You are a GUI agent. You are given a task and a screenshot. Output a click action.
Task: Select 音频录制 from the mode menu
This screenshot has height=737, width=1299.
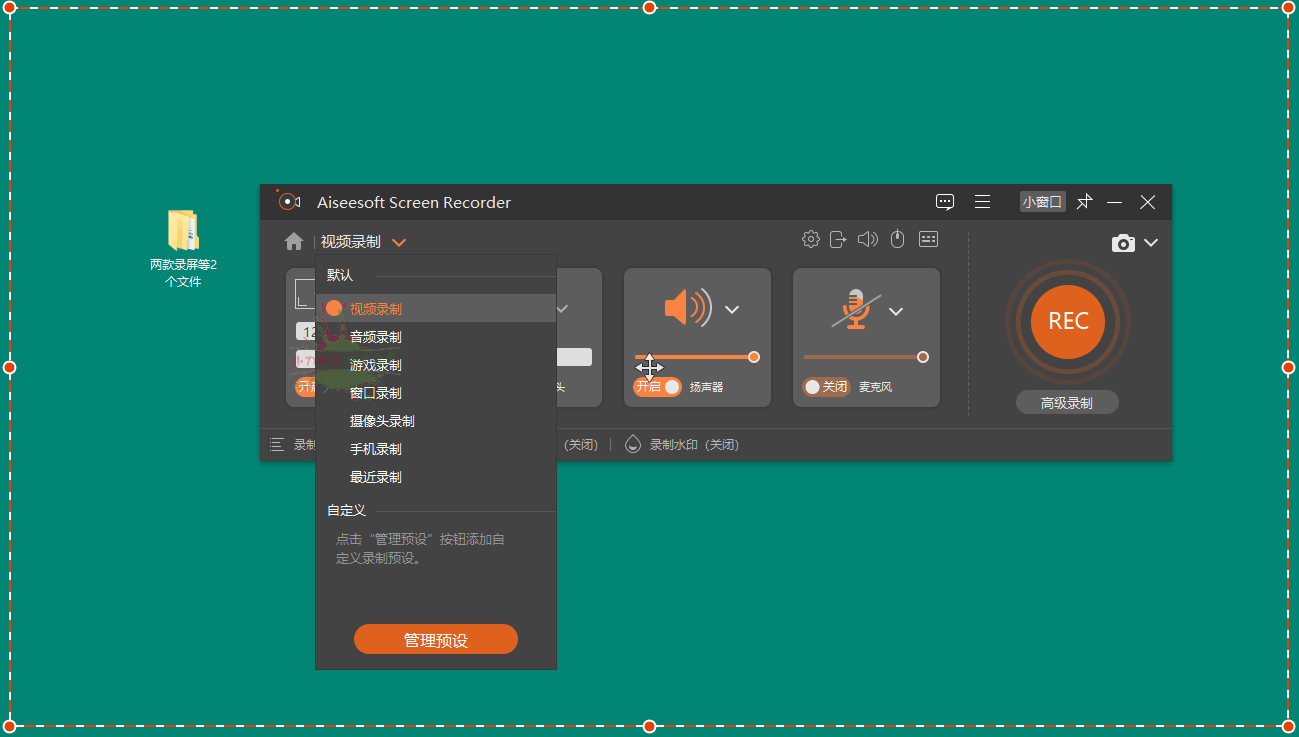376,337
